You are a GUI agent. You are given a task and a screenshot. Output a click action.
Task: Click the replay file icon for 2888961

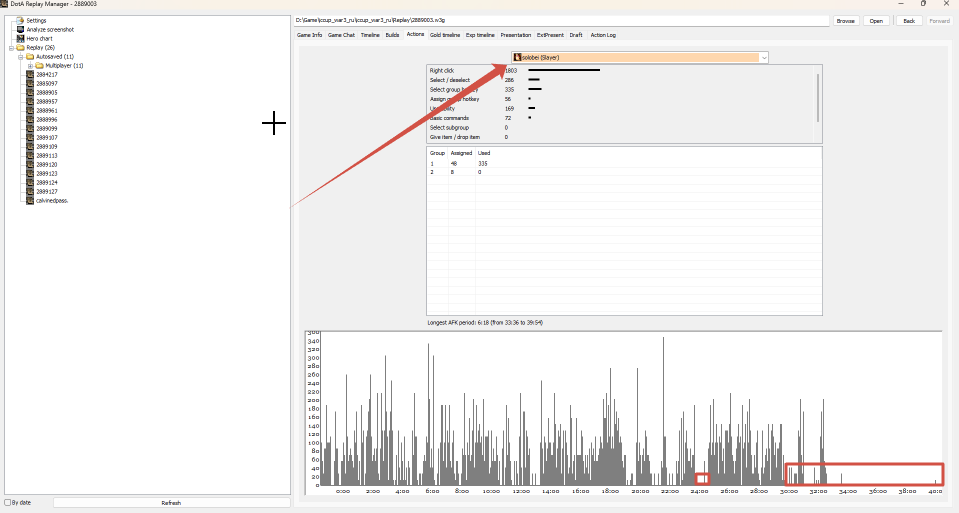pyautogui.click(x=30, y=111)
